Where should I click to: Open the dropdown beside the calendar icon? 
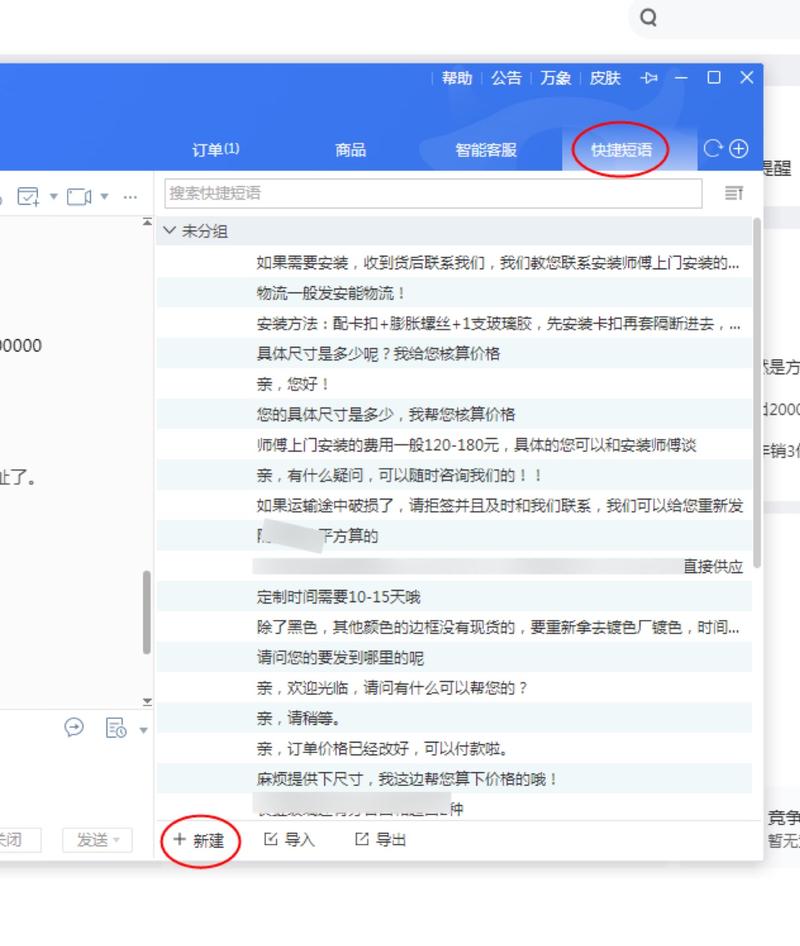pyautogui.click(x=54, y=196)
